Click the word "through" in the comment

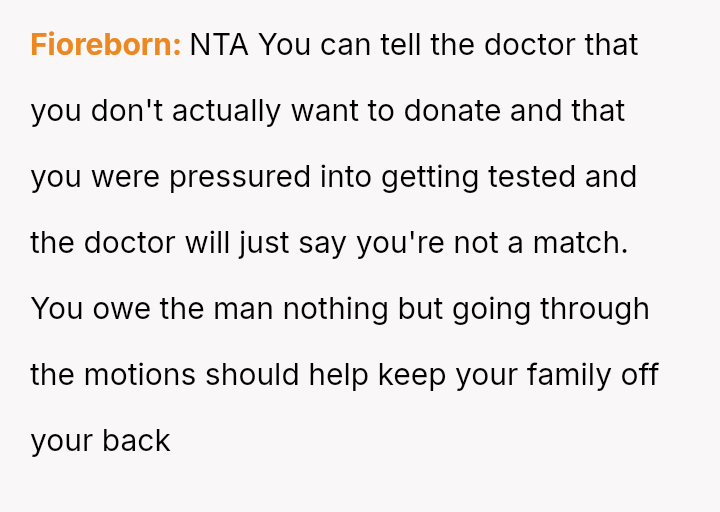point(595,309)
